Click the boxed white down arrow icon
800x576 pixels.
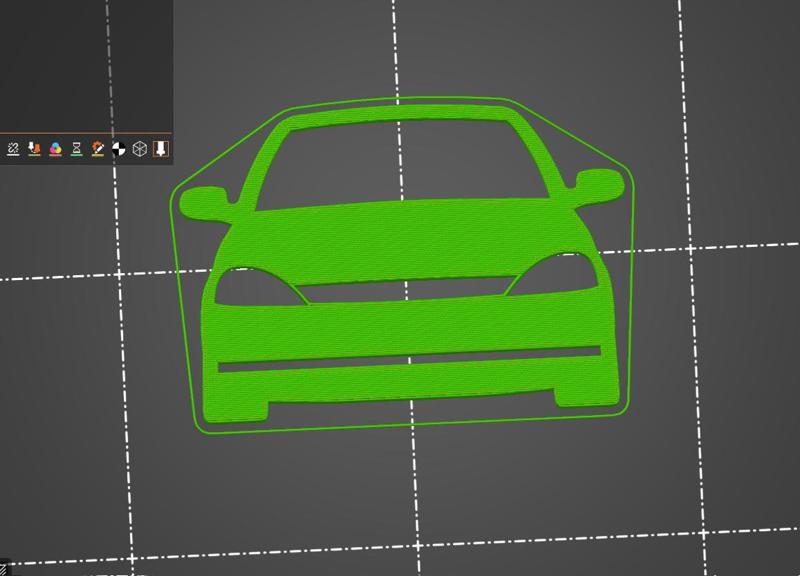[161, 148]
